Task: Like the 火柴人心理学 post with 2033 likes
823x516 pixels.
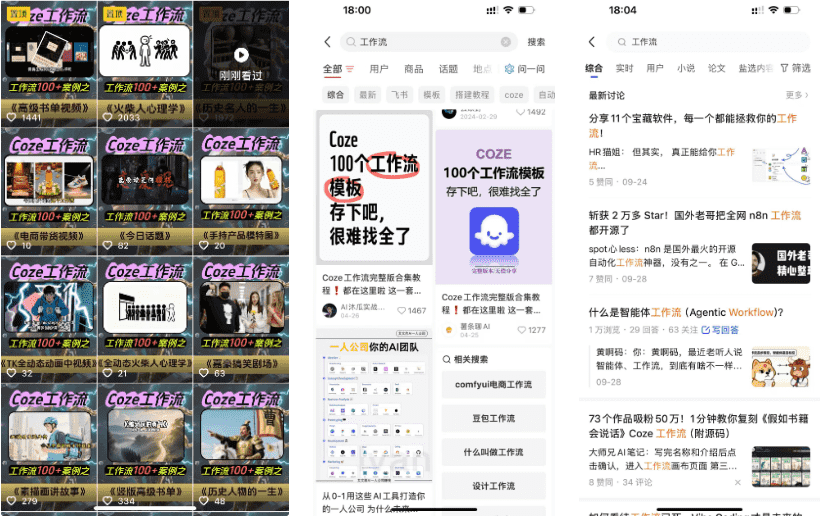Action: pos(108,118)
